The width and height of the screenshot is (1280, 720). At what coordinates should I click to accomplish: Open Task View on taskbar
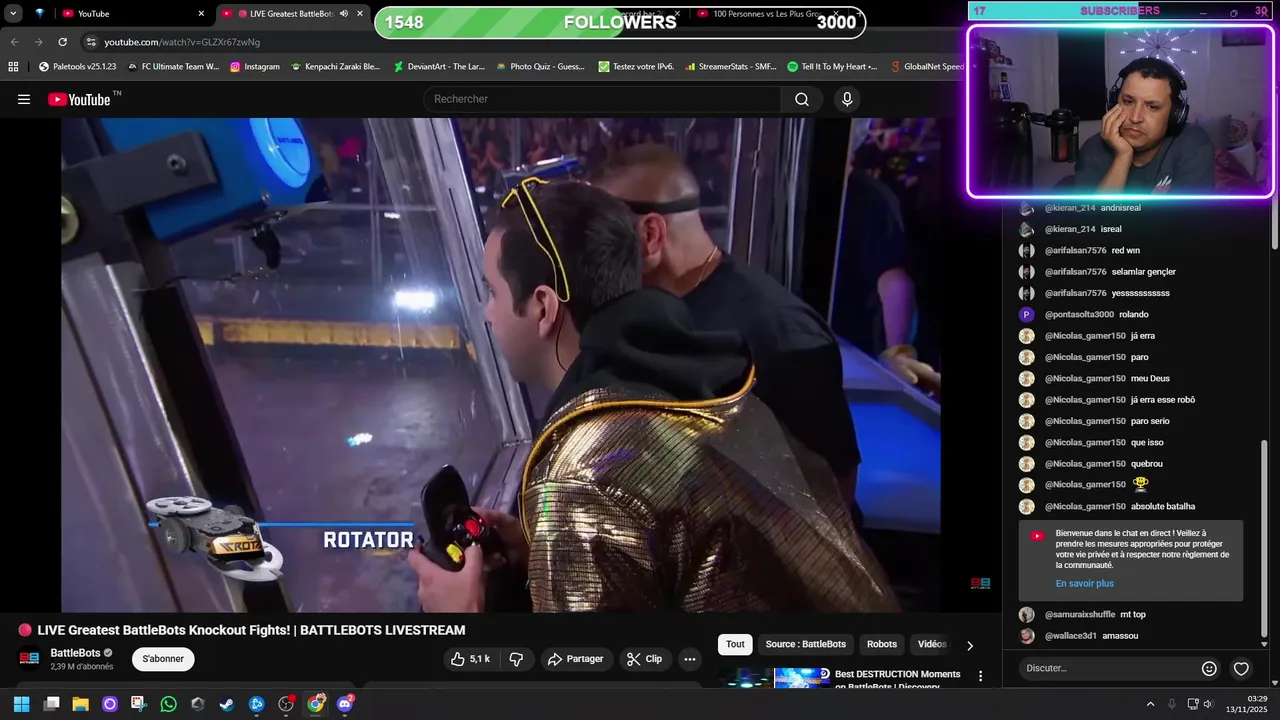pyautogui.click(x=51, y=704)
